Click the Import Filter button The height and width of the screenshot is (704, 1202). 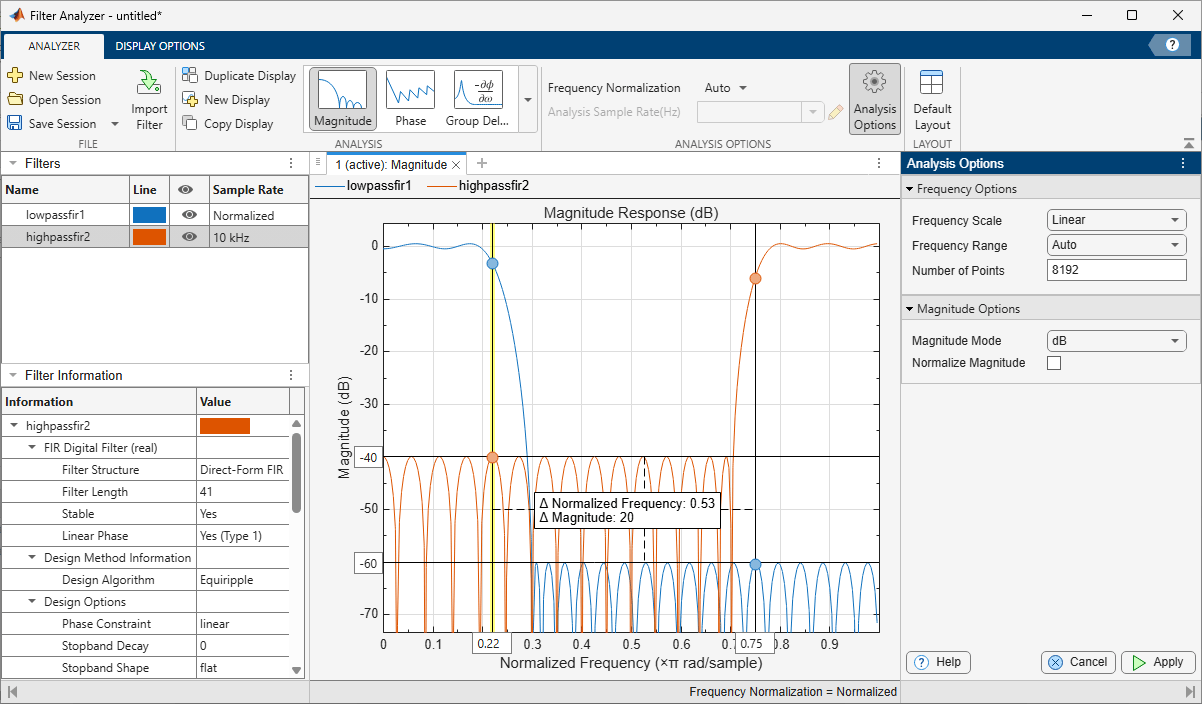click(x=149, y=100)
